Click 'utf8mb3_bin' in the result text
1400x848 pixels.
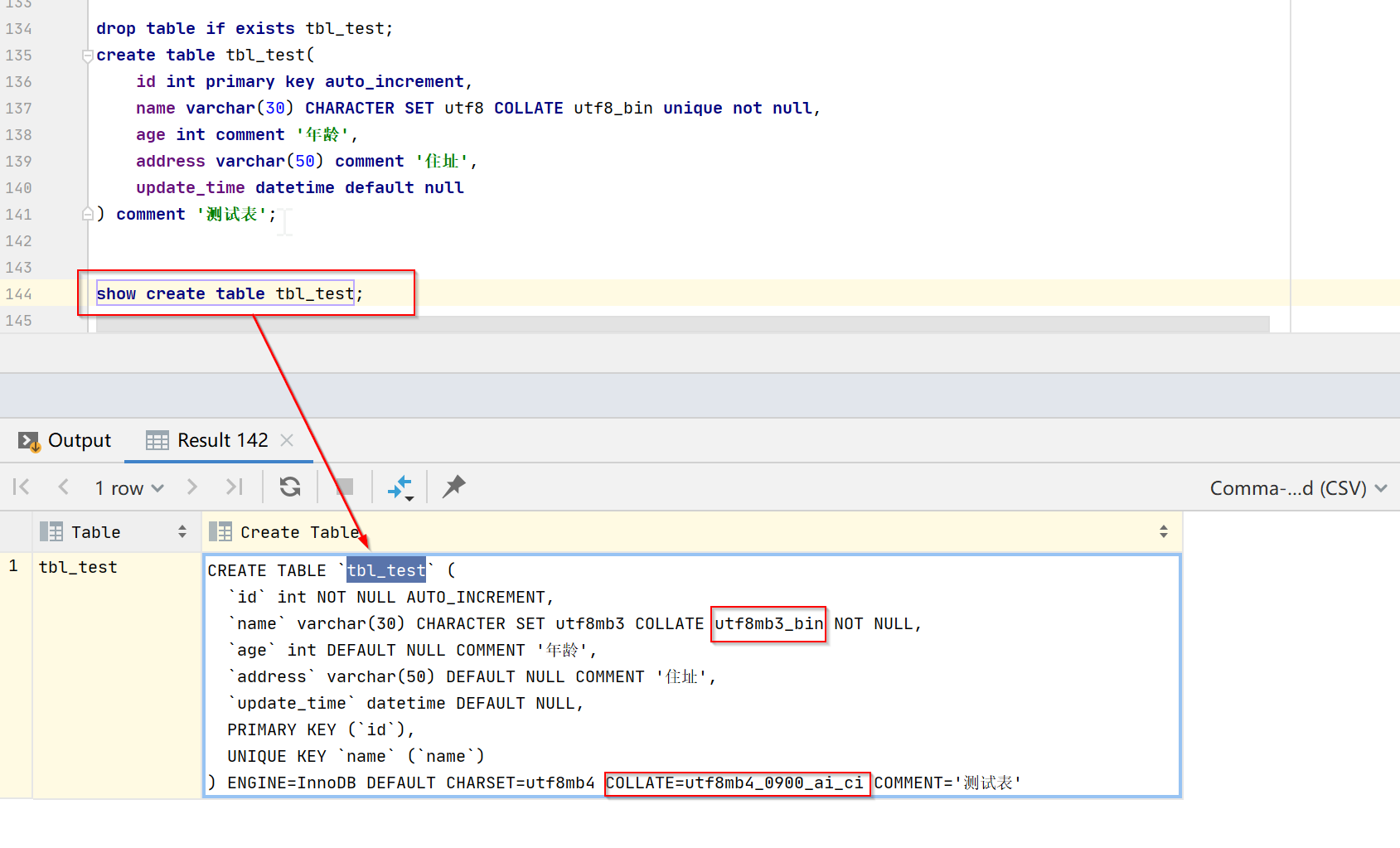[769, 624]
